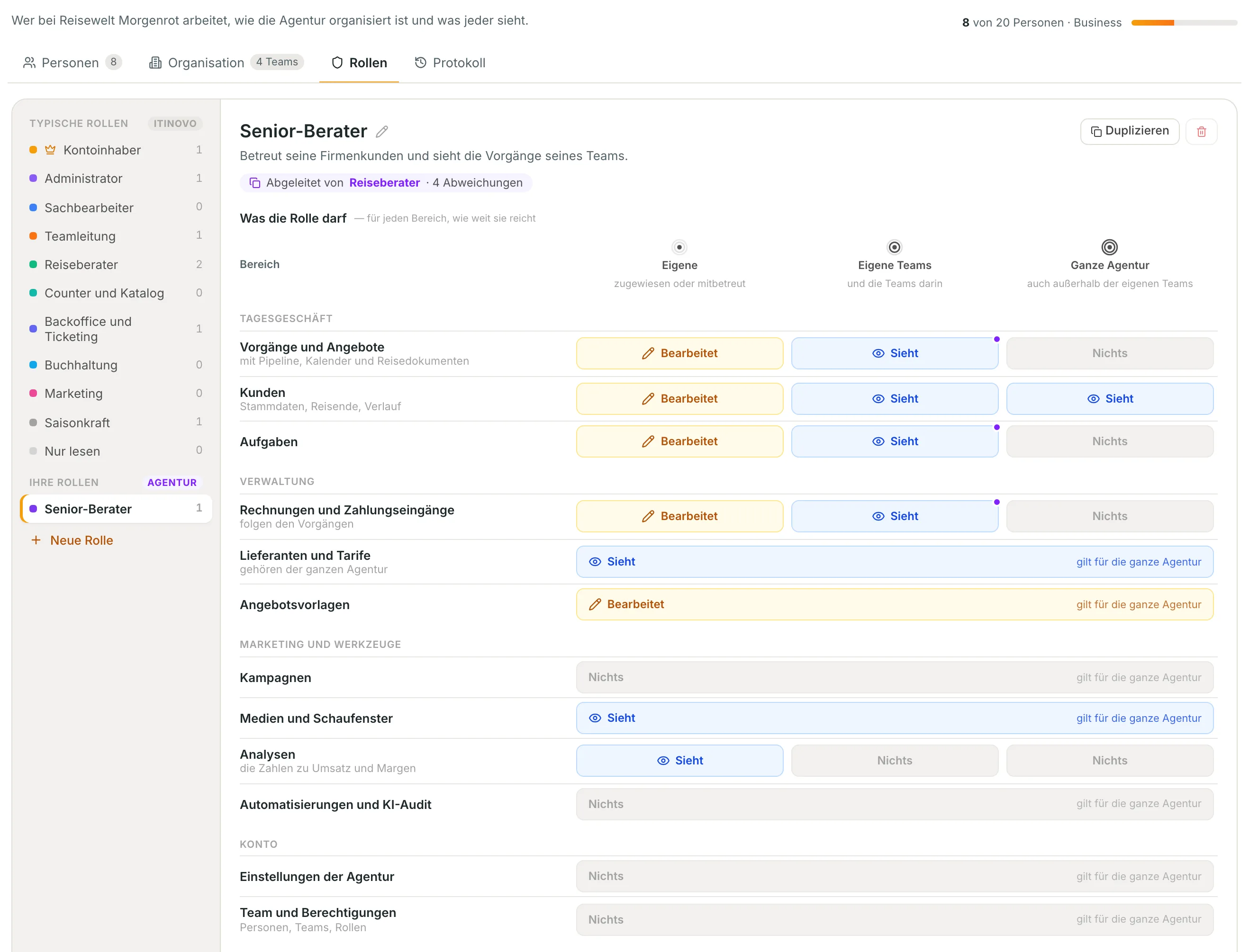
Task: Toggle Kunden Eigene Teams Sieht cell
Action: (x=894, y=398)
